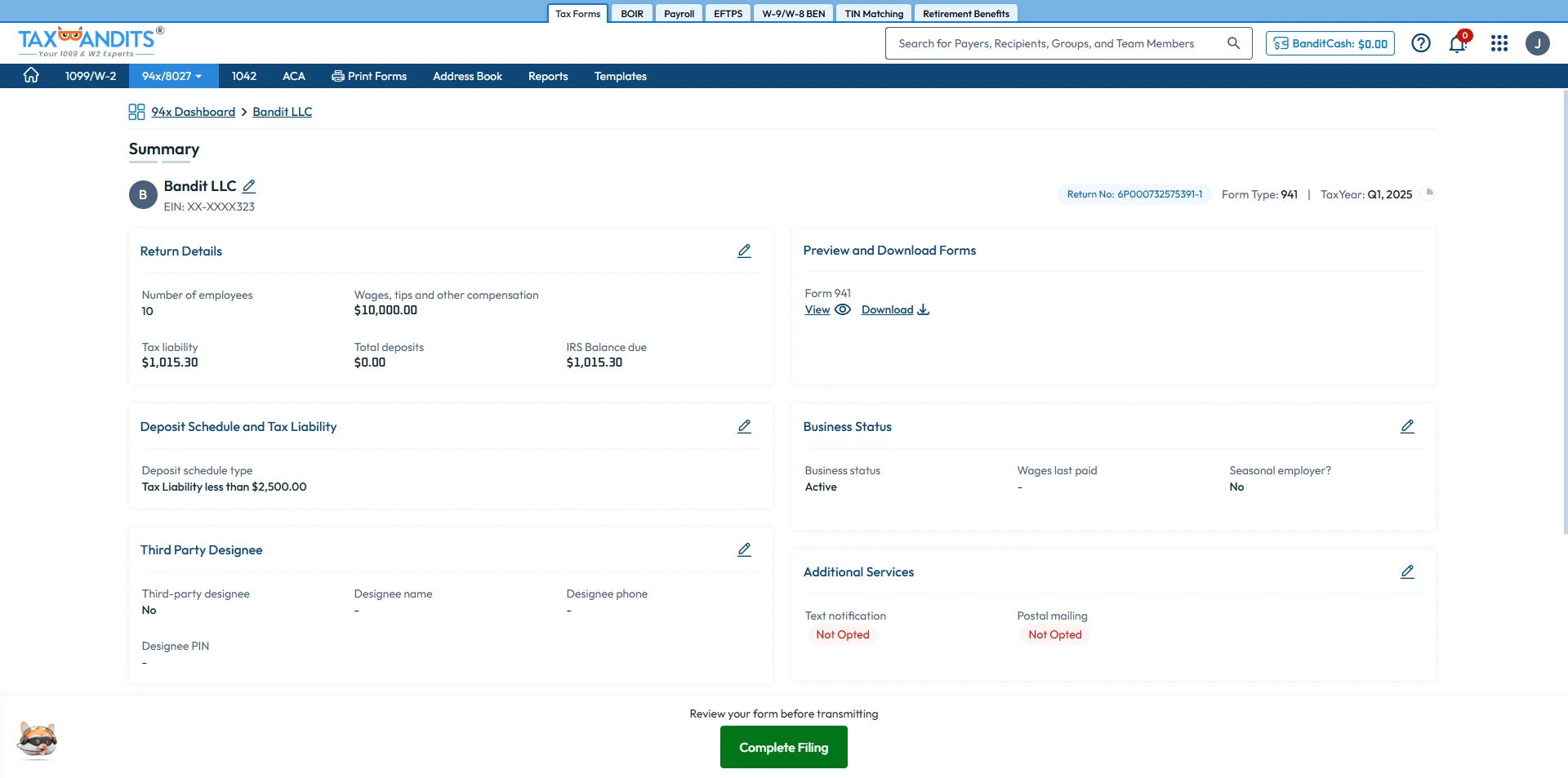Click the Text notification Not Opted badge
The height and width of the screenshot is (778, 1568).
[x=843, y=634]
